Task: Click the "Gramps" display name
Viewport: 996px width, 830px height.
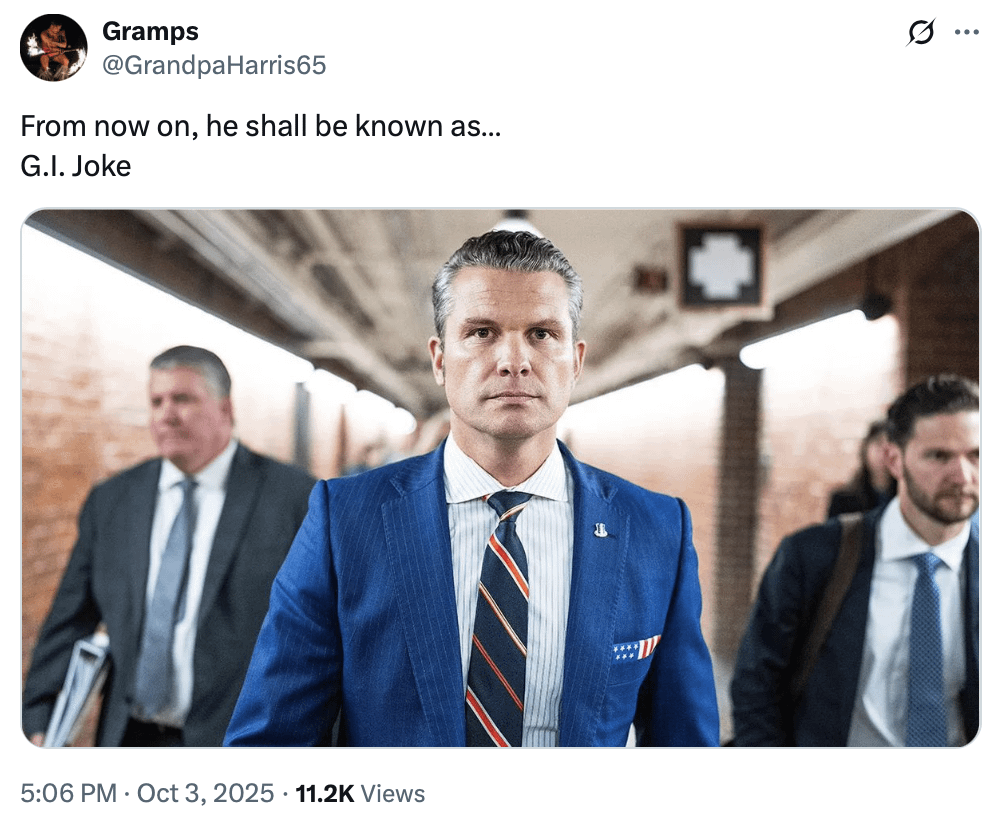Action: (150, 32)
